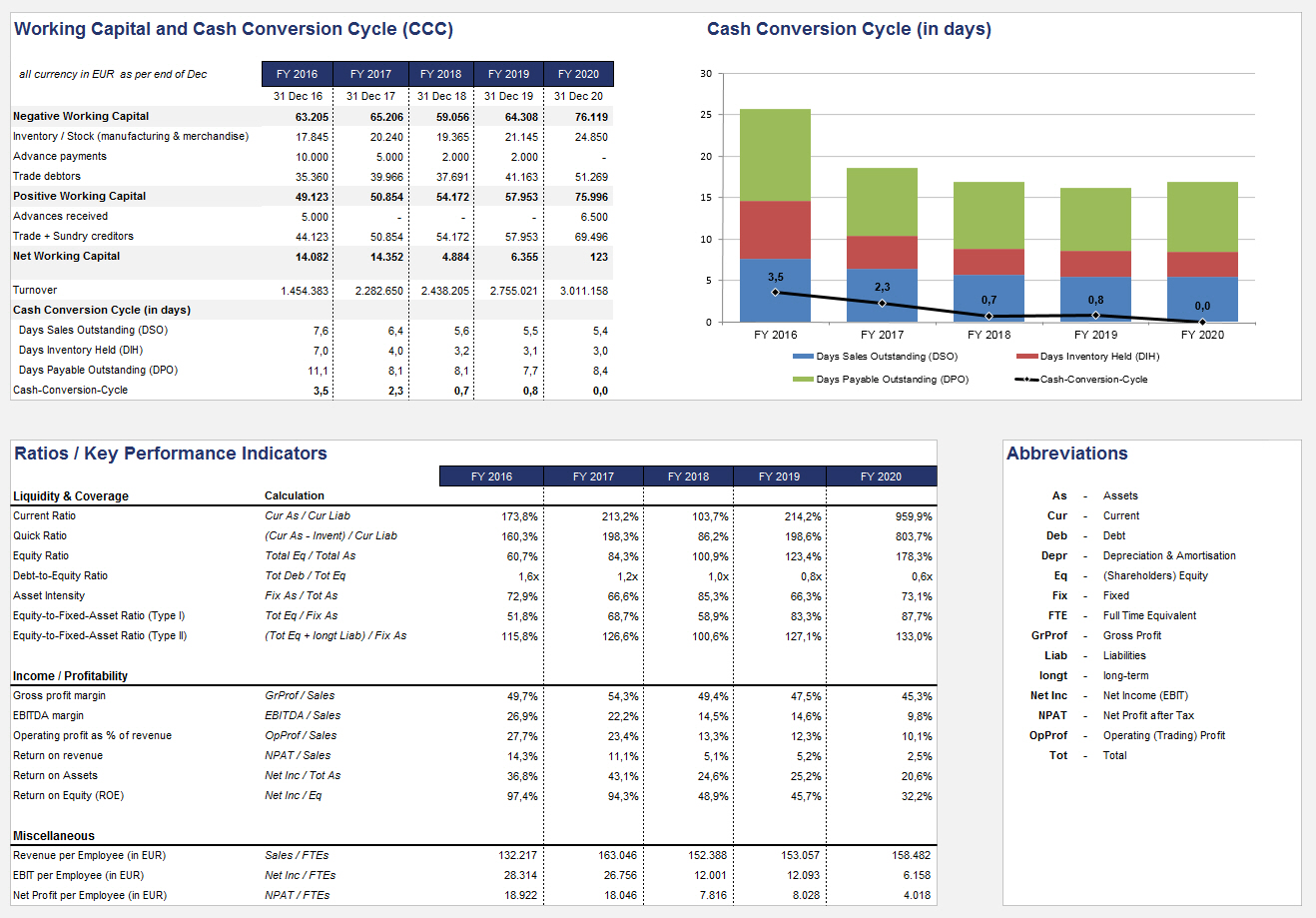Select the Cash-Conversion-Cycle line legend entry
This screenshot has width=1316, height=918.
point(1026,380)
